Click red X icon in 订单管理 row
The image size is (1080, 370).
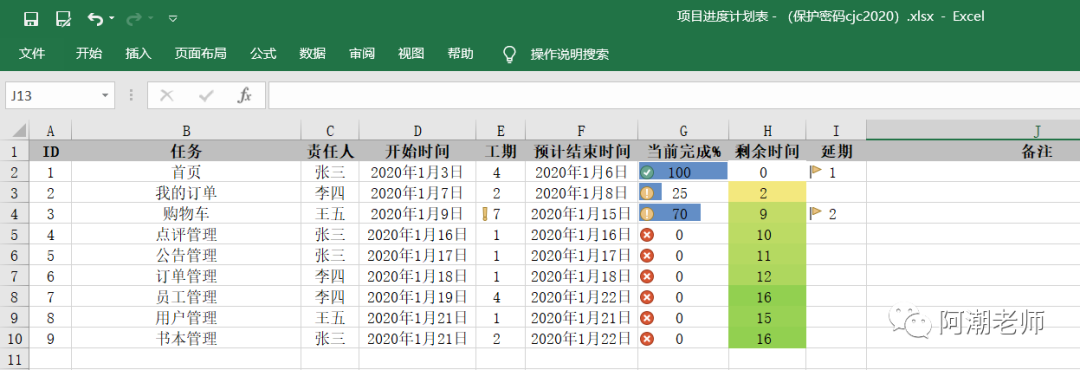(647, 276)
